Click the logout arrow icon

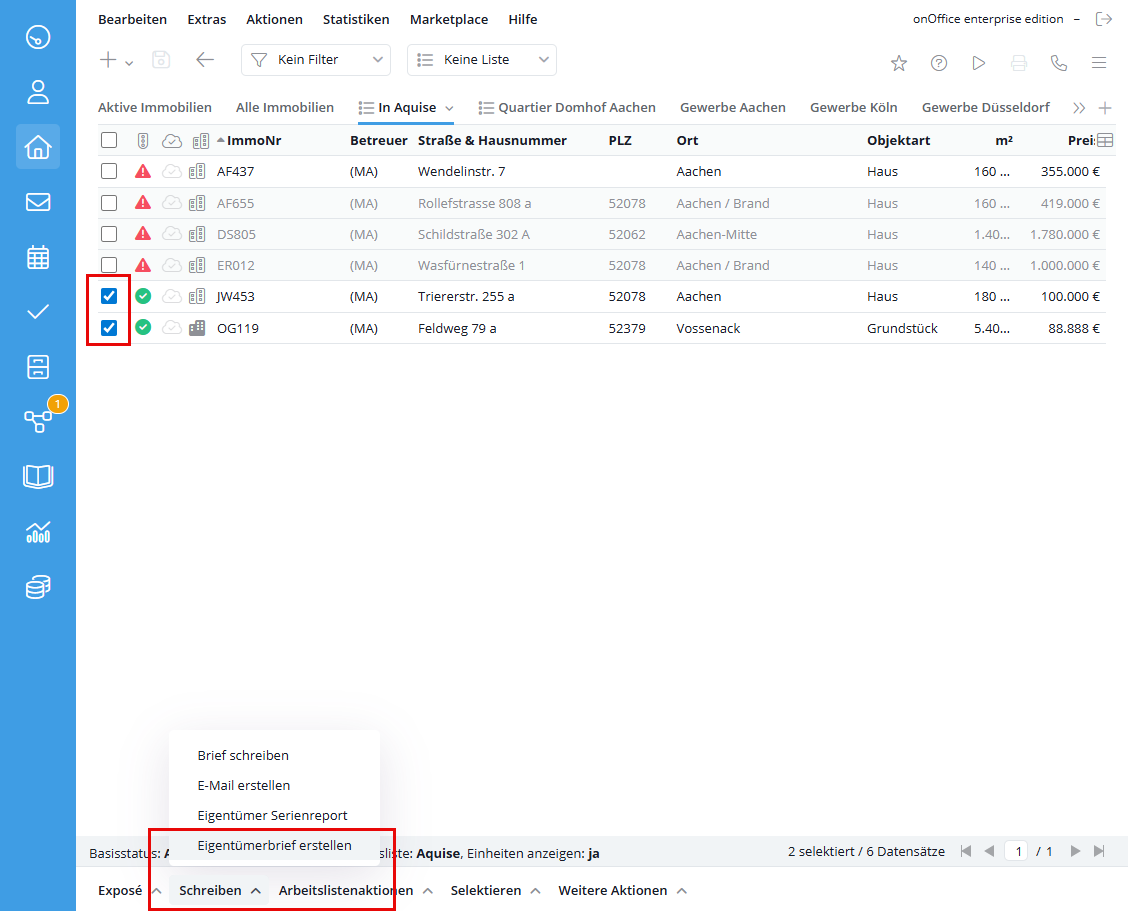[x=1104, y=19]
